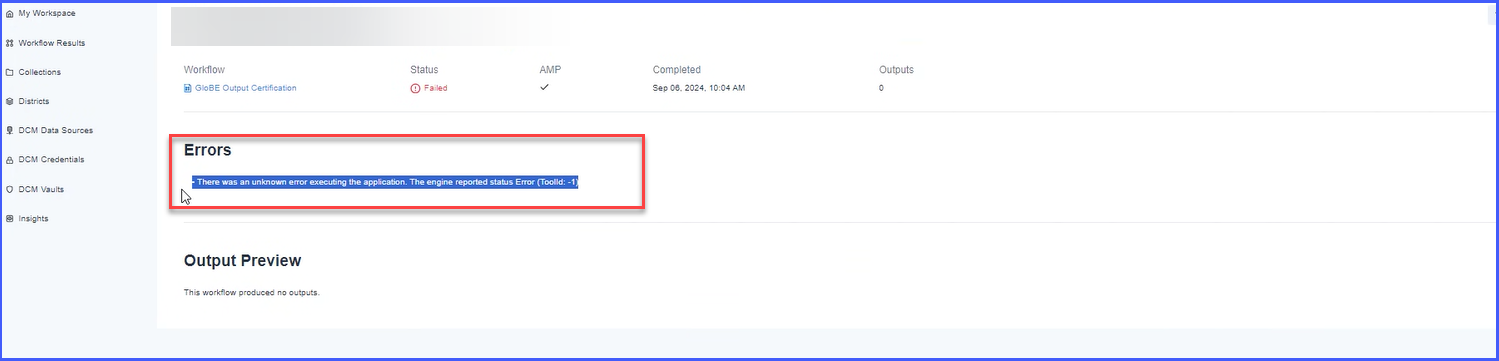Click the Failed status text
Viewport: 1499px width, 361px height.
[x=435, y=88]
